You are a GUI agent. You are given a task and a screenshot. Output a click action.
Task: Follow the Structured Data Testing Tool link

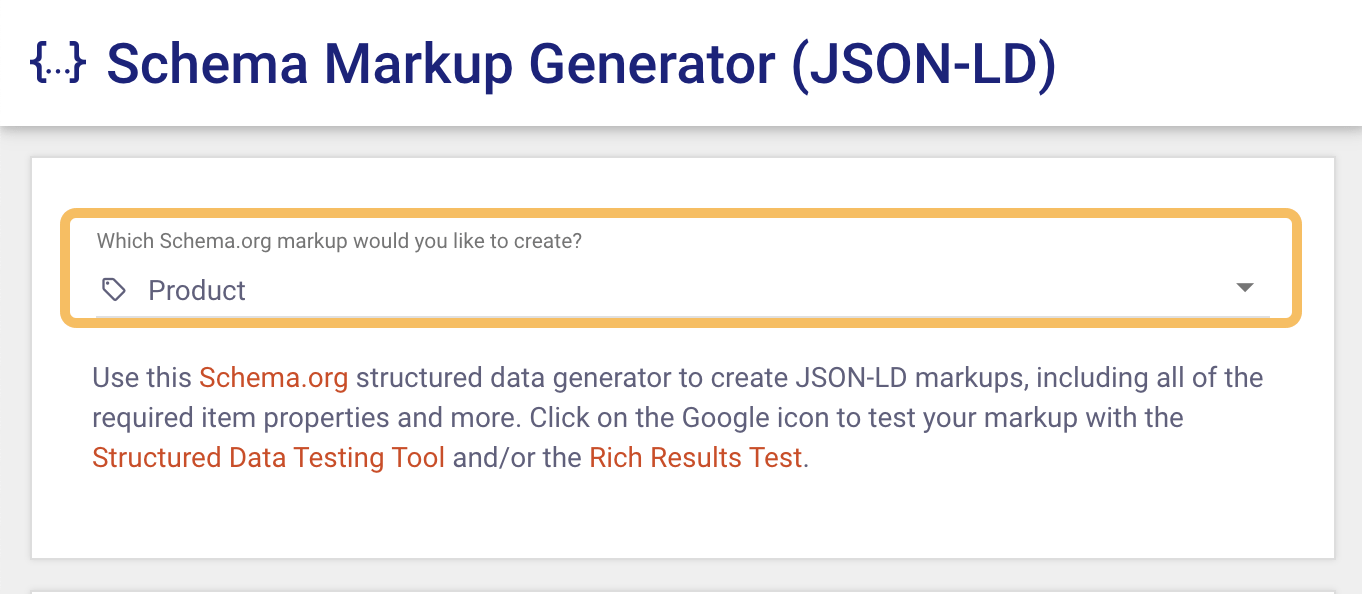(x=268, y=457)
